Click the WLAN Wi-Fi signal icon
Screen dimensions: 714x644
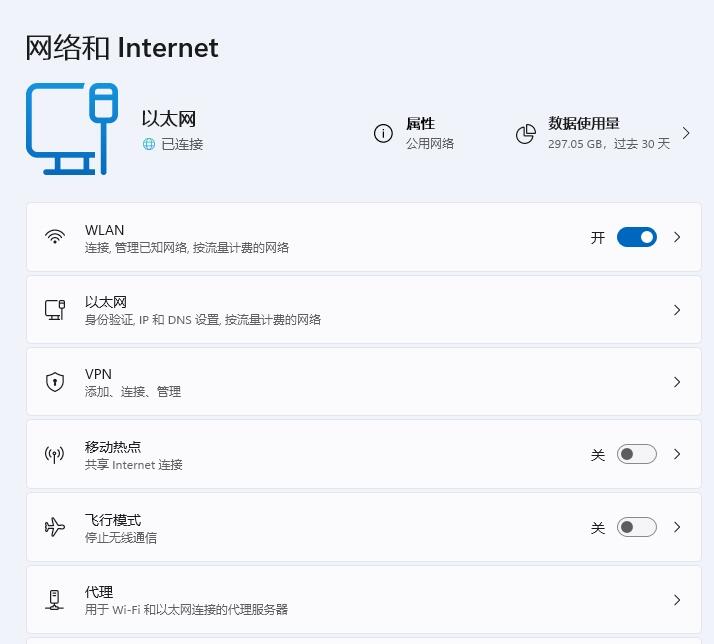[55, 237]
